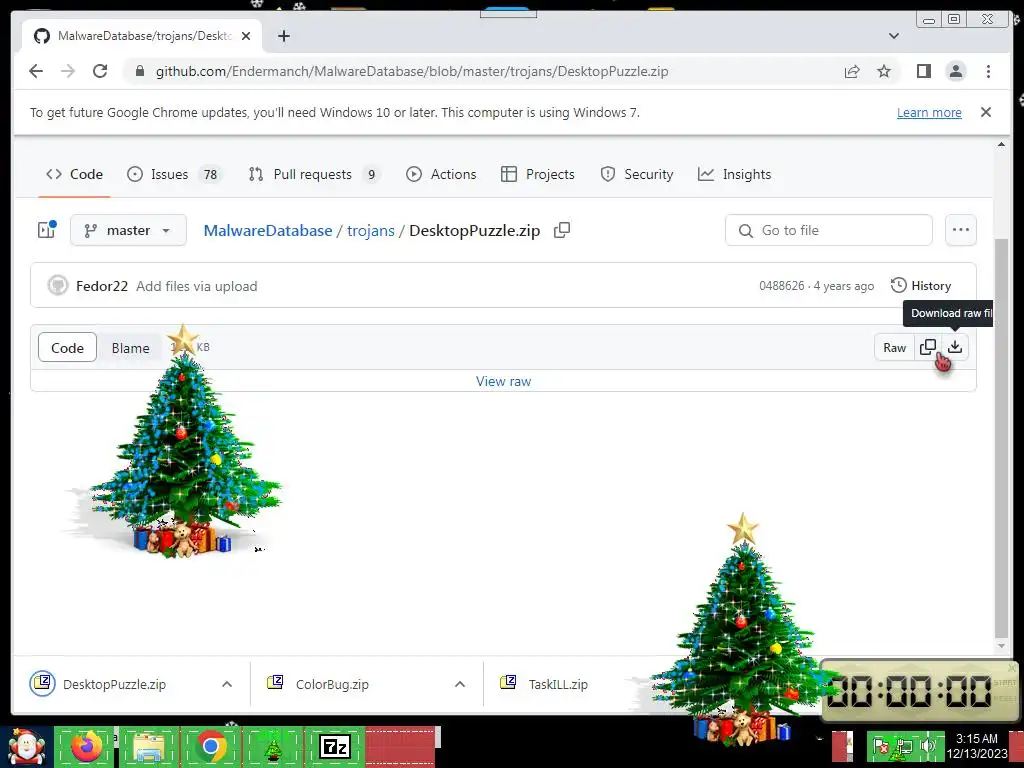Open the more file actions menu
This screenshot has width=1024, height=768.
pyautogui.click(x=960, y=230)
